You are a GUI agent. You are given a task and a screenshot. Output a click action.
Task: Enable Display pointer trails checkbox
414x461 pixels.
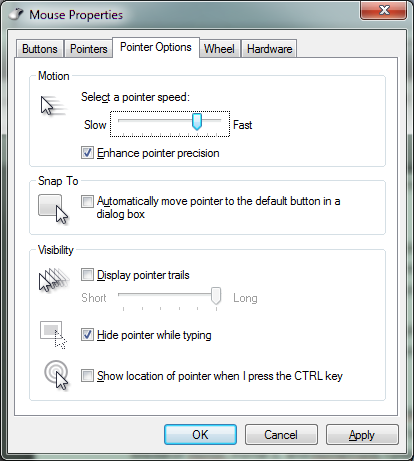click(87, 275)
